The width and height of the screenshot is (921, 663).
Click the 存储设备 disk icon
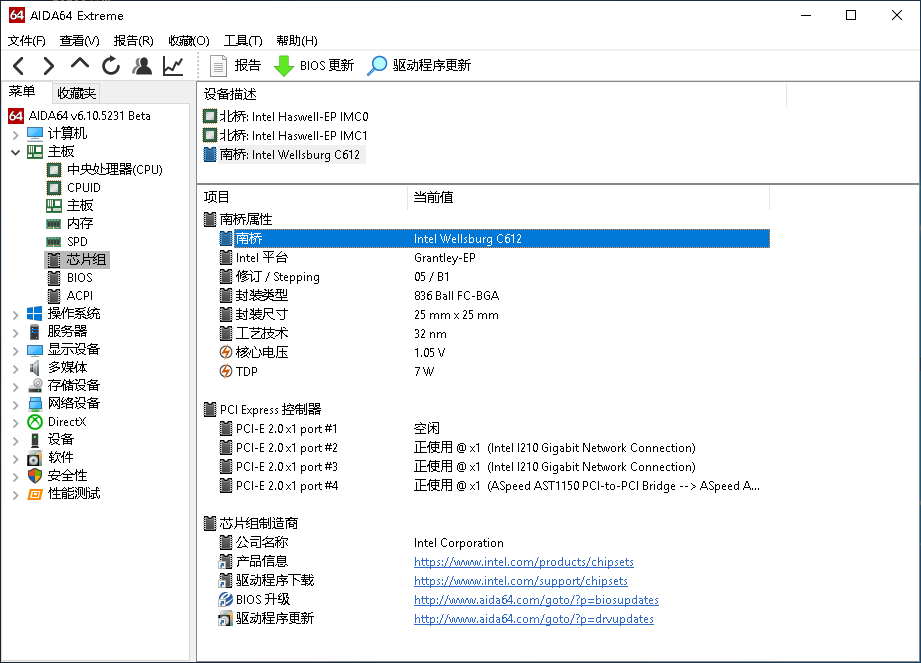(x=35, y=386)
